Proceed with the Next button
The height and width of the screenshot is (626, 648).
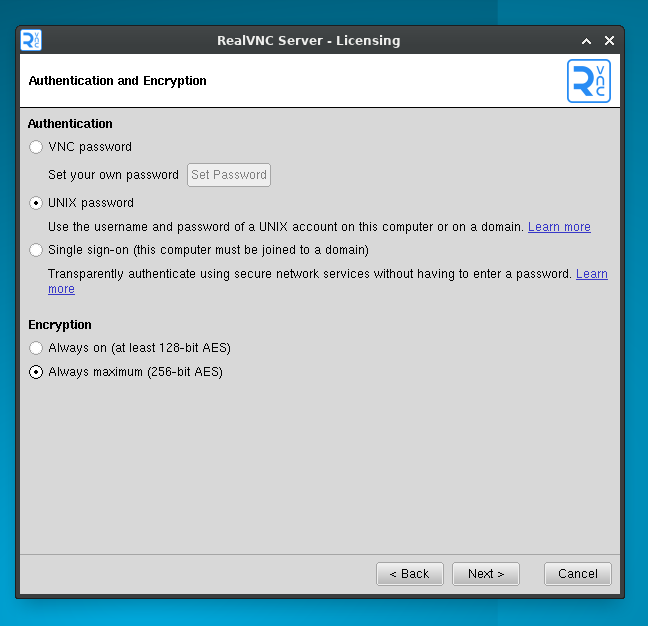click(x=486, y=574)
